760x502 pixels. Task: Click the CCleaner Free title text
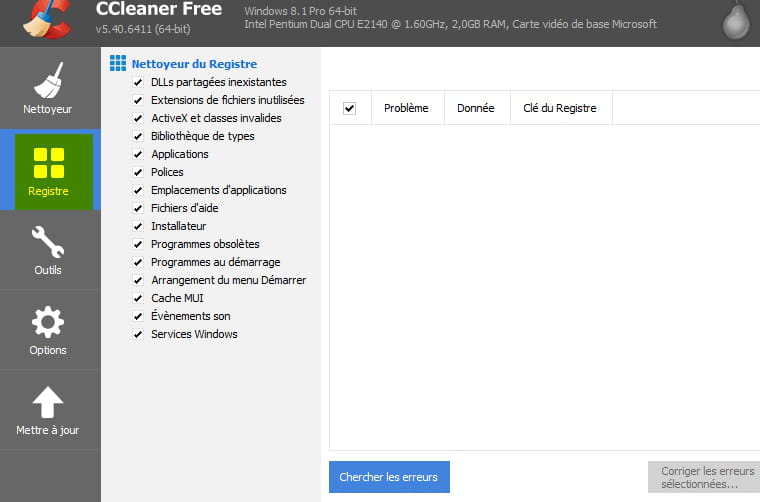coord(159,9)
